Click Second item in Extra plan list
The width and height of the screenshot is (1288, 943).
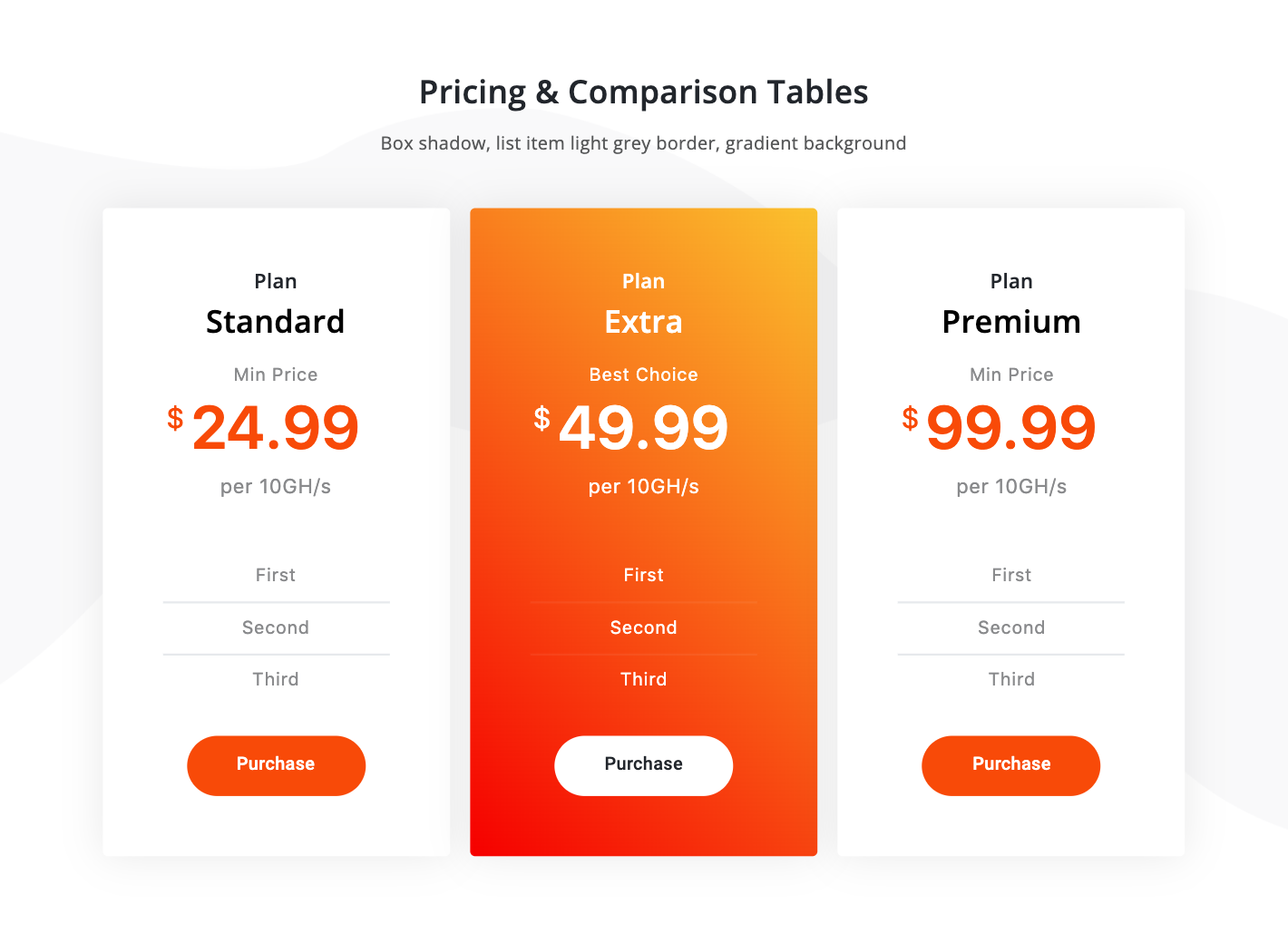tap(643, 627)
